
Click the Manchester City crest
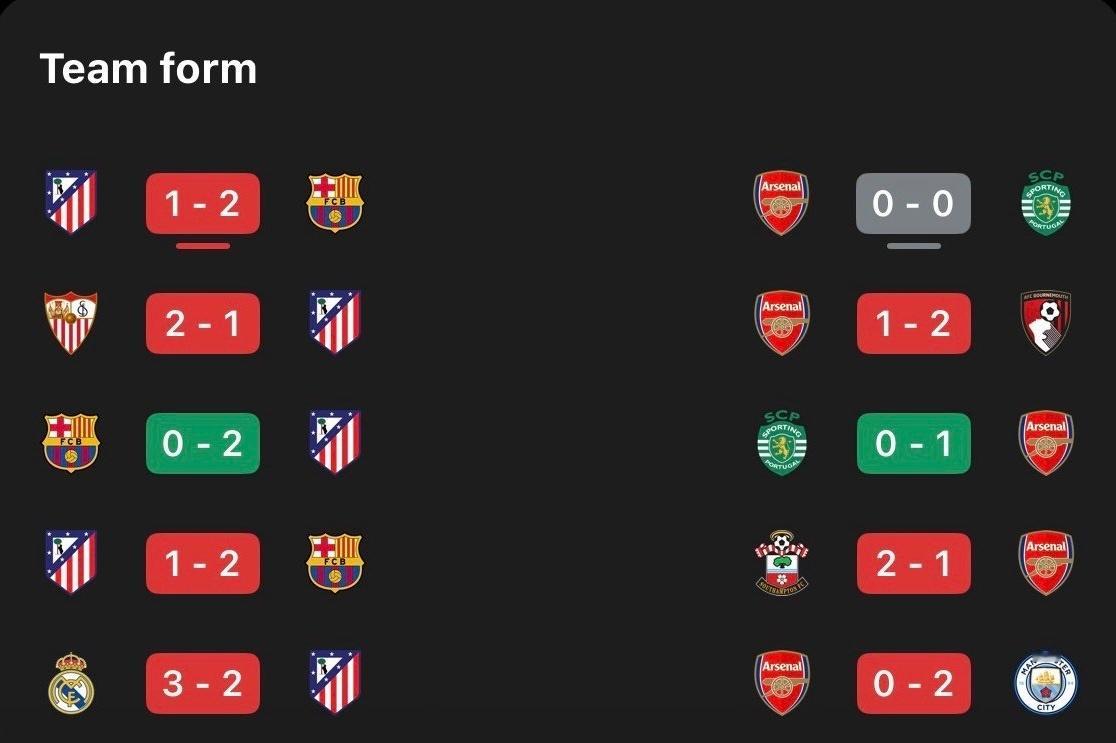tap(1046, 683)
